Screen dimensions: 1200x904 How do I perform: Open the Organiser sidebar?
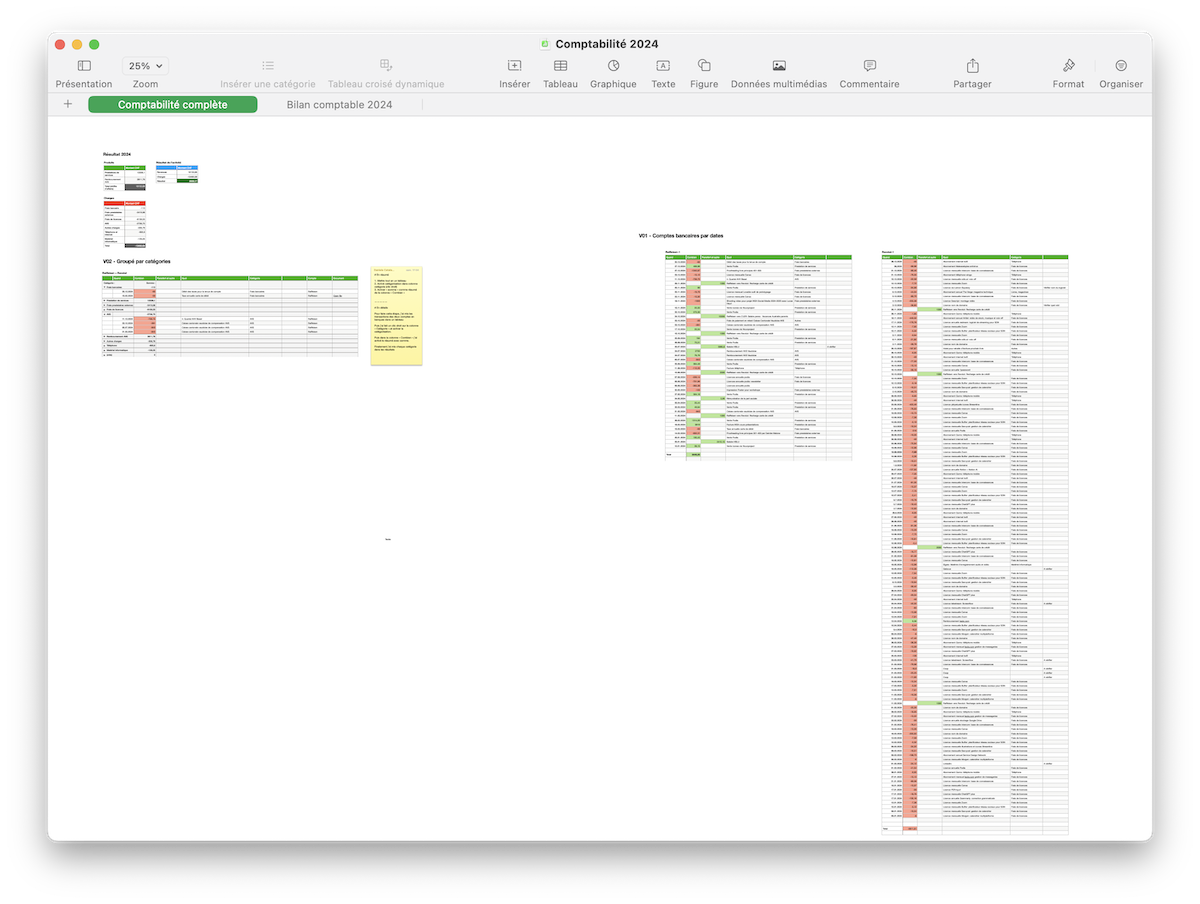[1120, 66]
